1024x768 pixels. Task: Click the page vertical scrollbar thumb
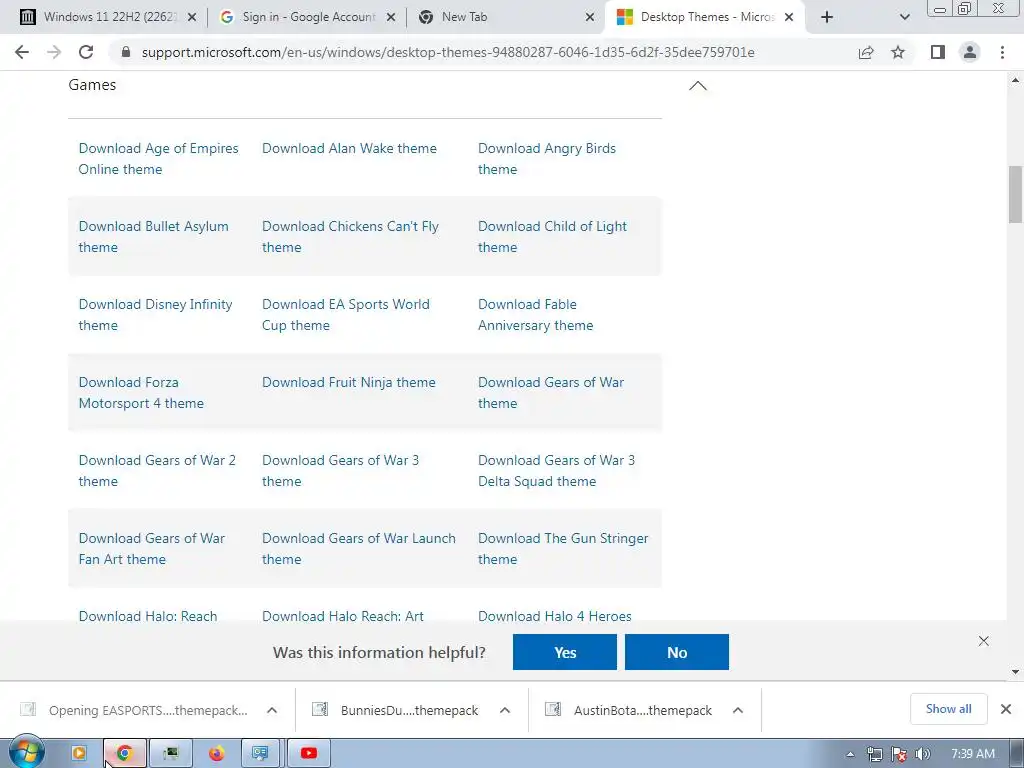pos(1015,195)
